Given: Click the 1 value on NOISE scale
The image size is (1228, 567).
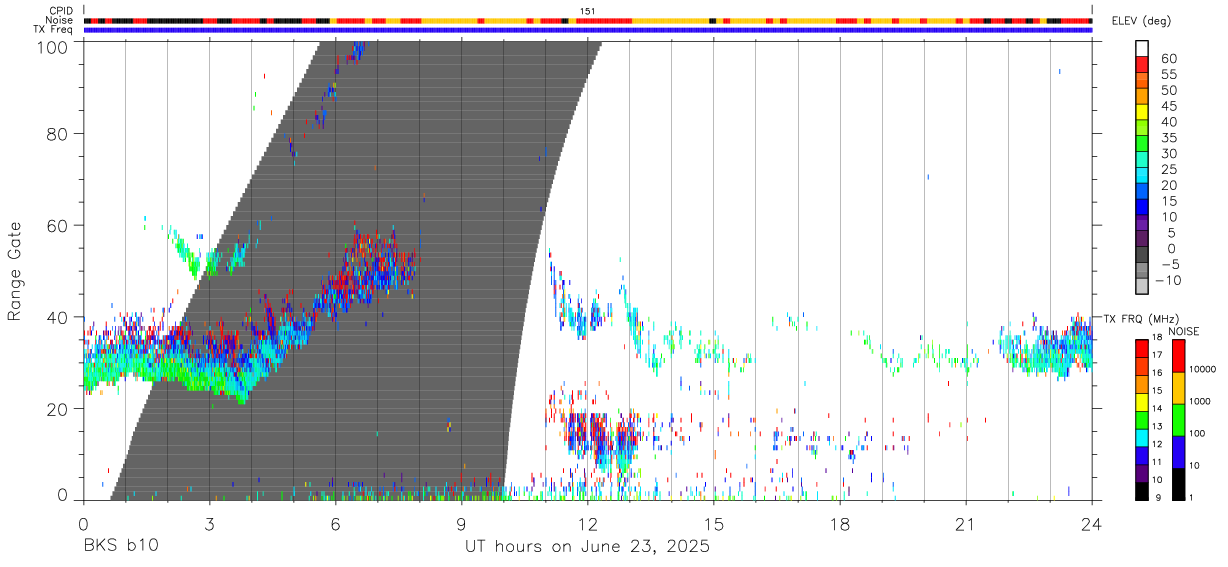Looking at the screenshot, I should [1190, 497].
